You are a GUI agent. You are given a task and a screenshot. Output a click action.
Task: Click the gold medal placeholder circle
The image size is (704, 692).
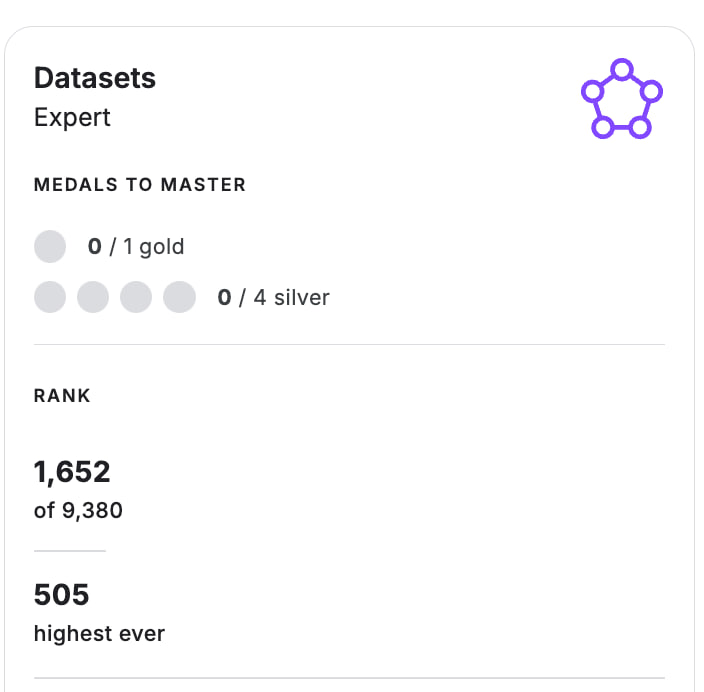[50, 246]
